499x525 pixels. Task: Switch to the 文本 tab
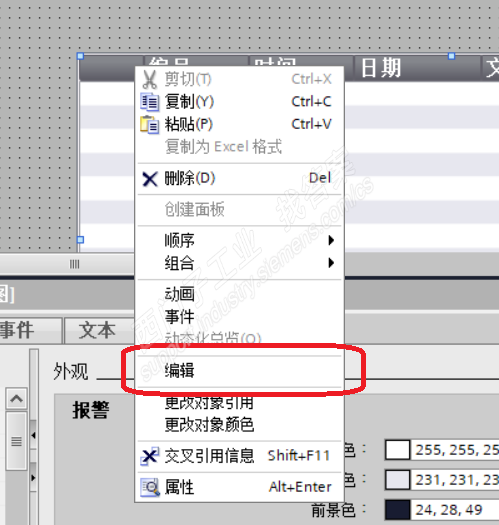click(x=98, y=330)
